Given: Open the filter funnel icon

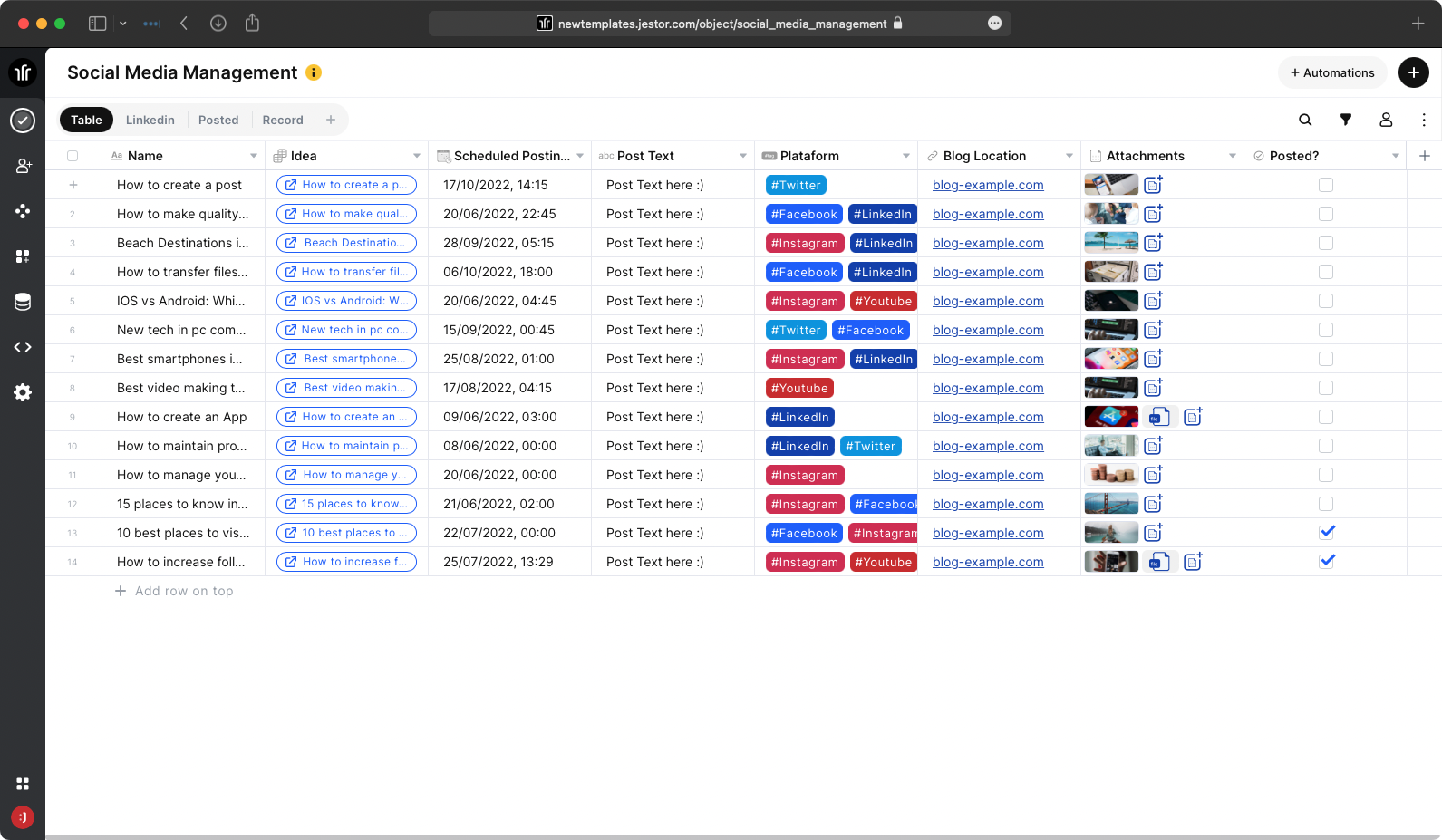Looking at the screenshot, I should tap(1346, 120).
